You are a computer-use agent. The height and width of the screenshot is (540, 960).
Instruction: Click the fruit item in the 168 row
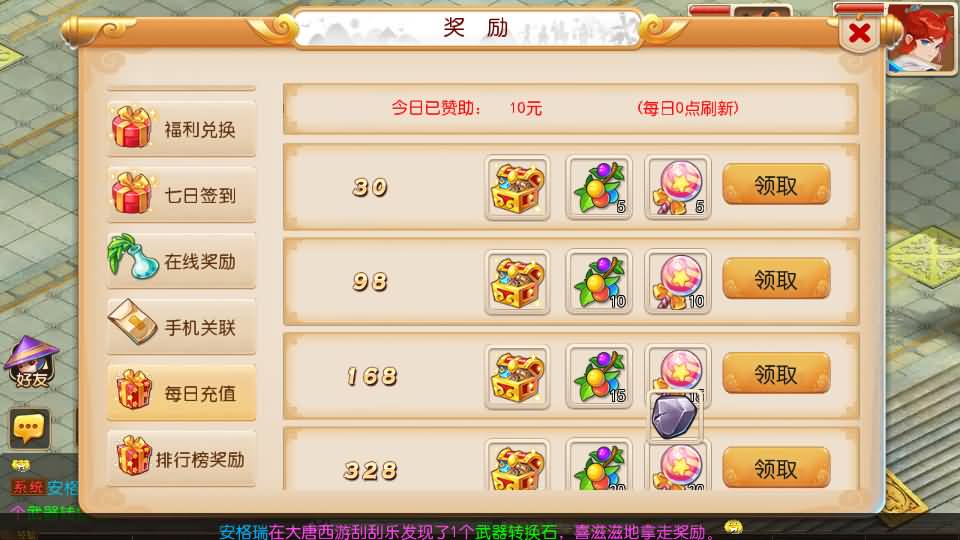point(599,377)
